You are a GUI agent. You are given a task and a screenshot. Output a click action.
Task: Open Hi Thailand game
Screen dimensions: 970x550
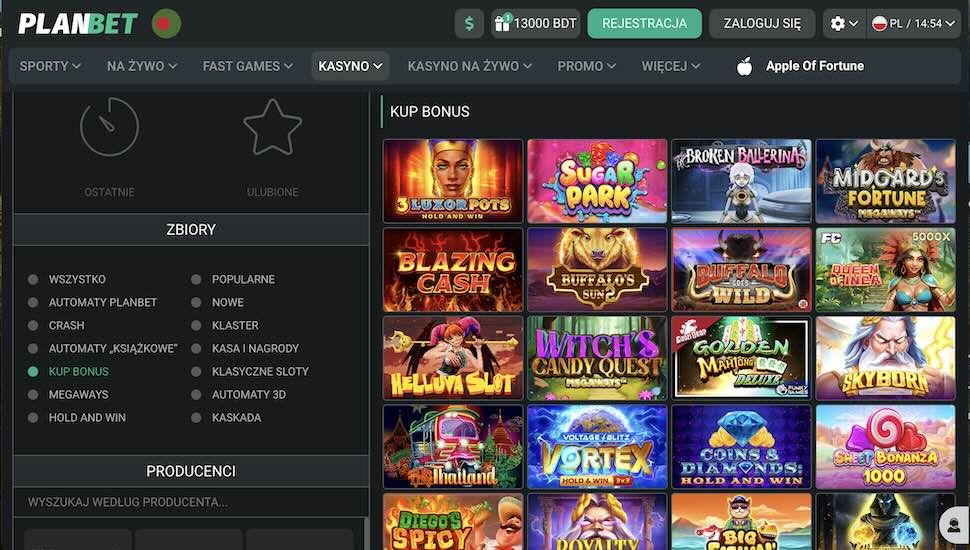pyautogui.click(x=453, y=447)
